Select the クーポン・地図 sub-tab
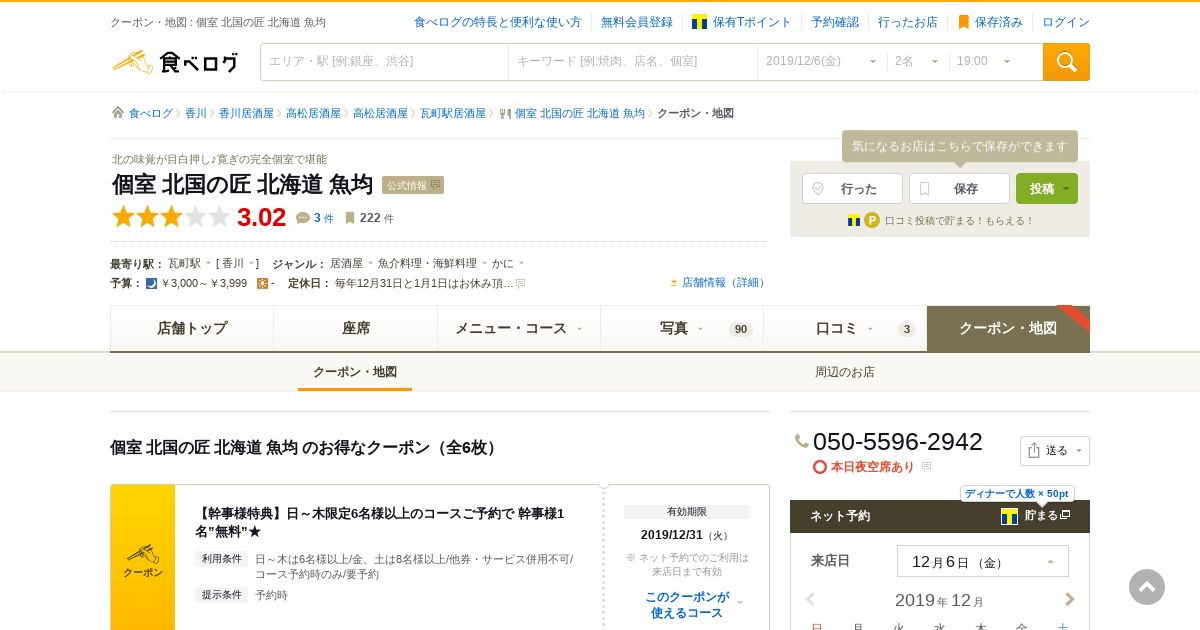This screenshot has height=630, width=1200. [x=355, y=372]
